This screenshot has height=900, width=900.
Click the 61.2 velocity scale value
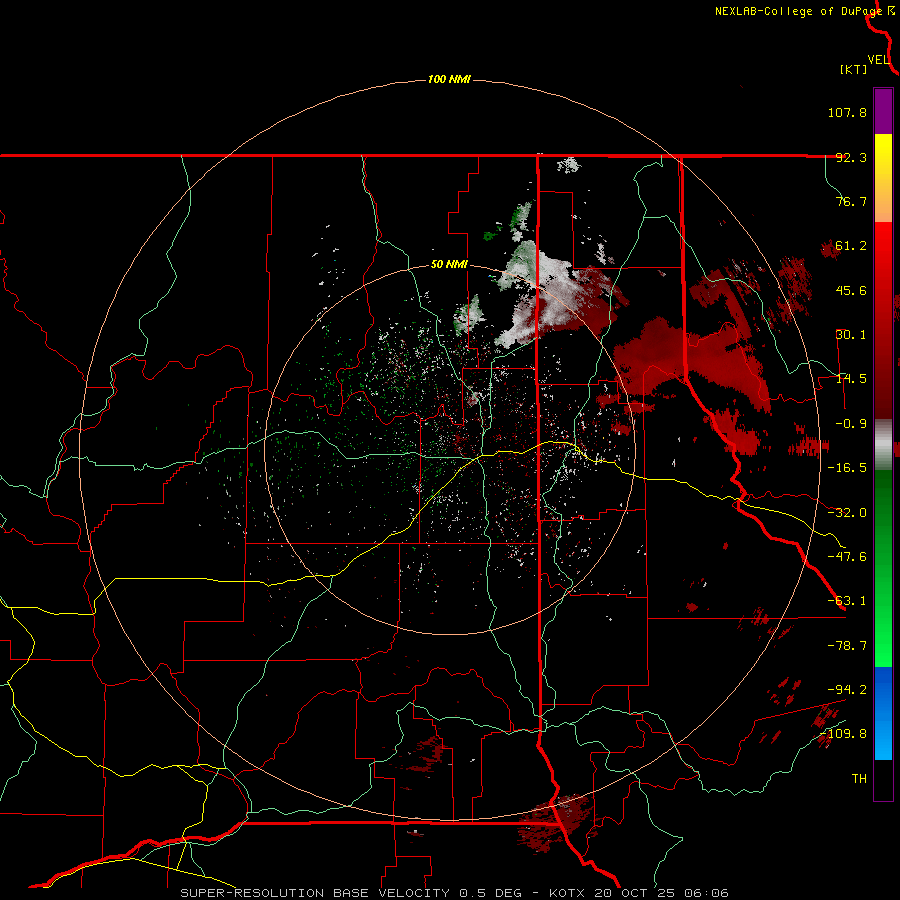[851, 246]
